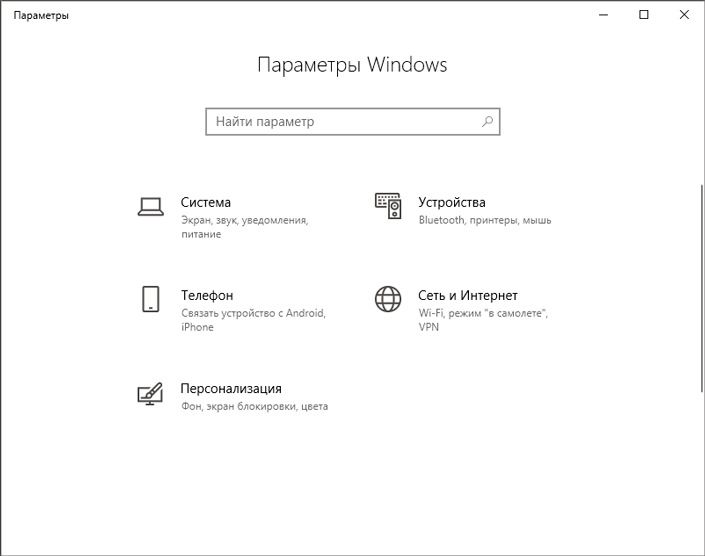Click 'Связать устройство с Android, iPhone' text
The image size is (705, 556).
point(253,320)
